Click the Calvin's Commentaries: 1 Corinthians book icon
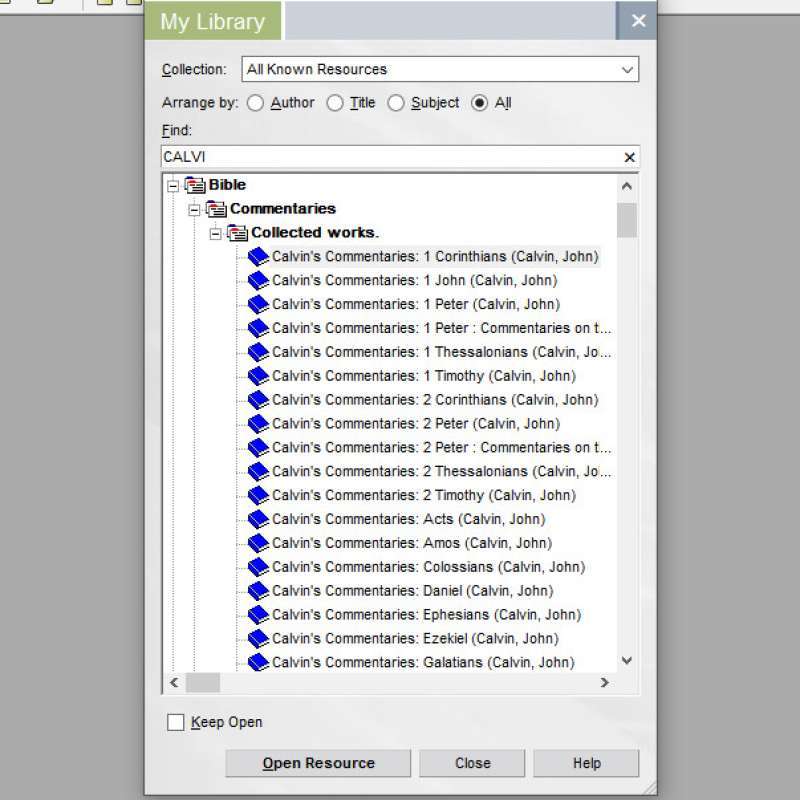 (x=258, y=256)
